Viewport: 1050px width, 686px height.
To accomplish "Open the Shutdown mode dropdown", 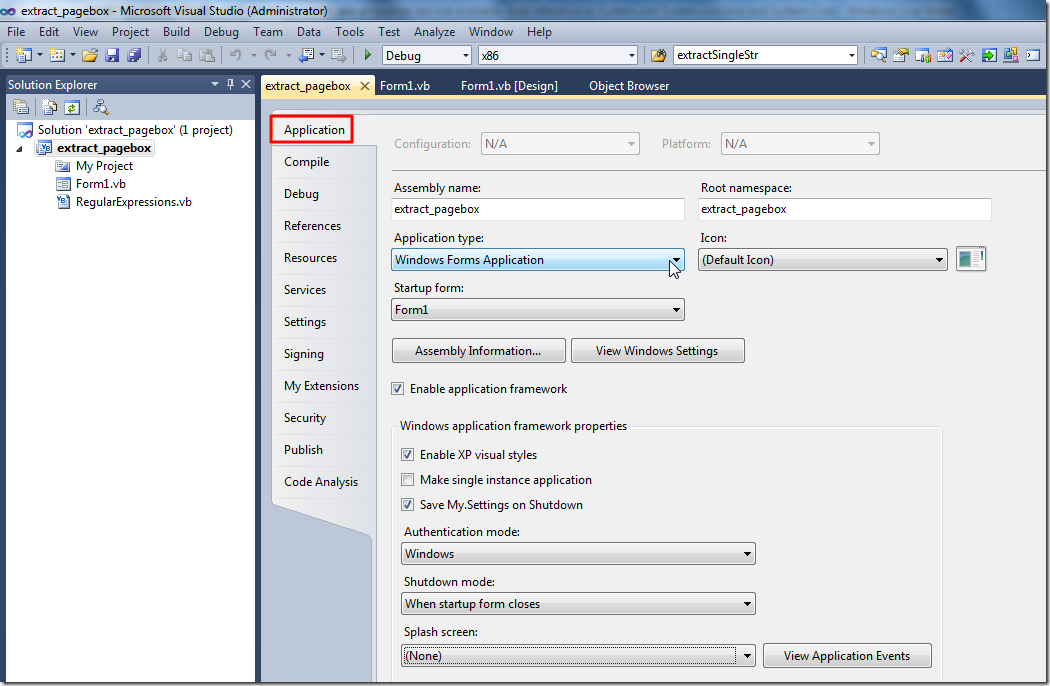I will [x=579, y=604].
